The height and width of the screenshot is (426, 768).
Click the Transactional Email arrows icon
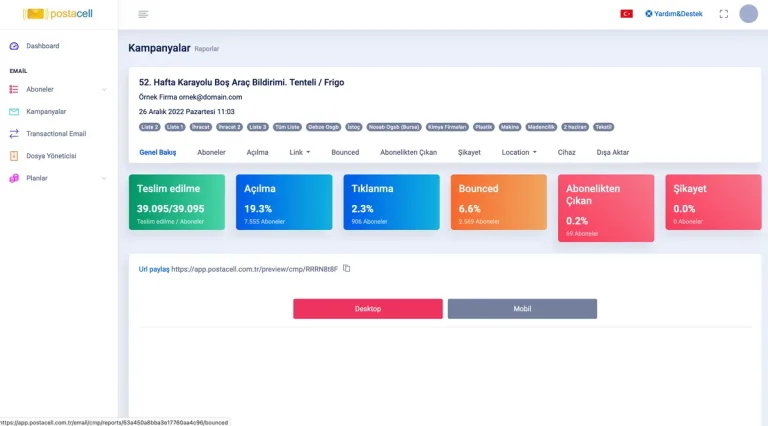coord(14,134)
